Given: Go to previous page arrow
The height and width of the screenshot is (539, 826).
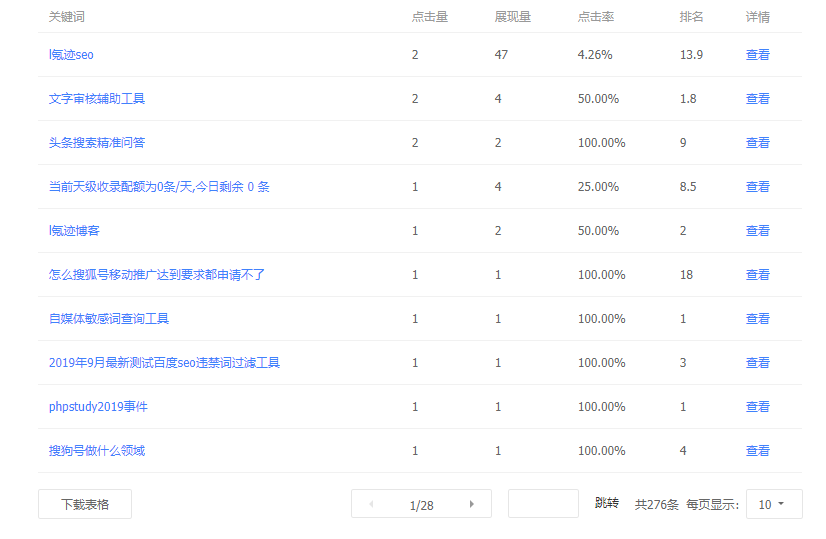Looking at the screenshot, I should (372, 504).
